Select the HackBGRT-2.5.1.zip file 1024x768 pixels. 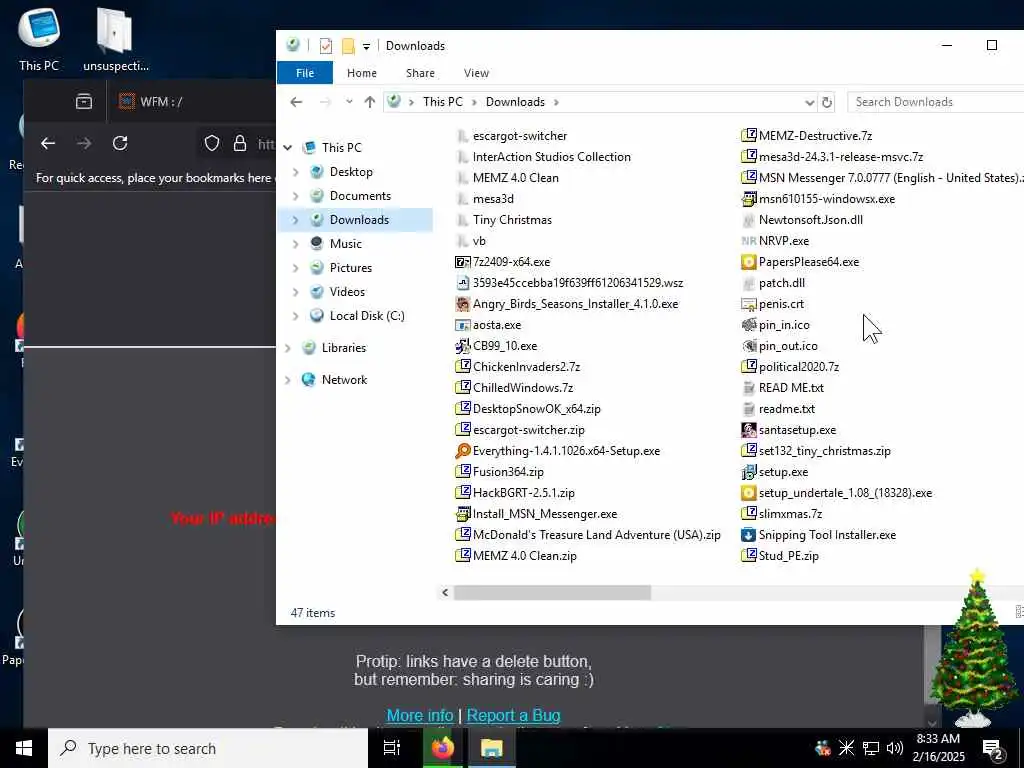click(x=515, y=493)
